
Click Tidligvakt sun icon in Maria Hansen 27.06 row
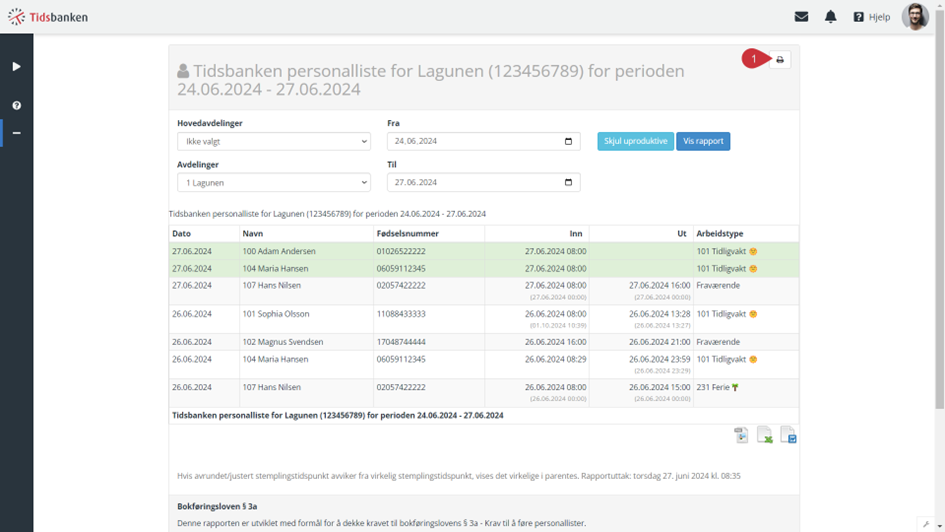click(753, 269)
